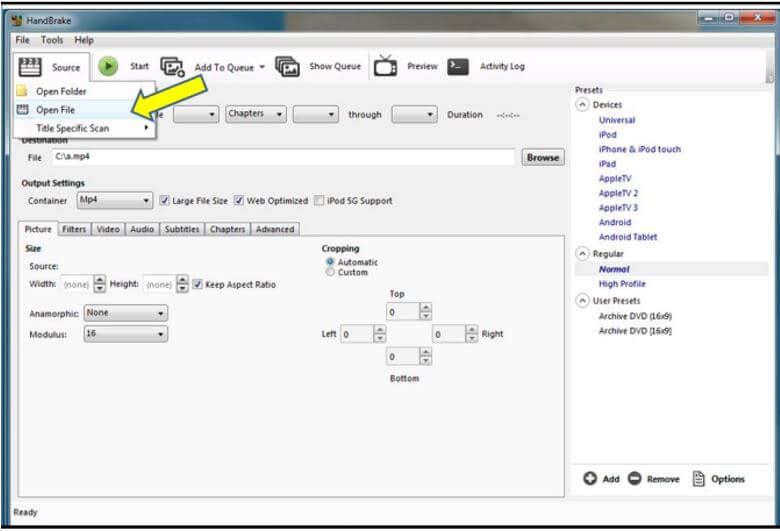The height and width of the screenshot is (531, 780).
Task: Switch to the Subtitles tab
Action: 182,229
